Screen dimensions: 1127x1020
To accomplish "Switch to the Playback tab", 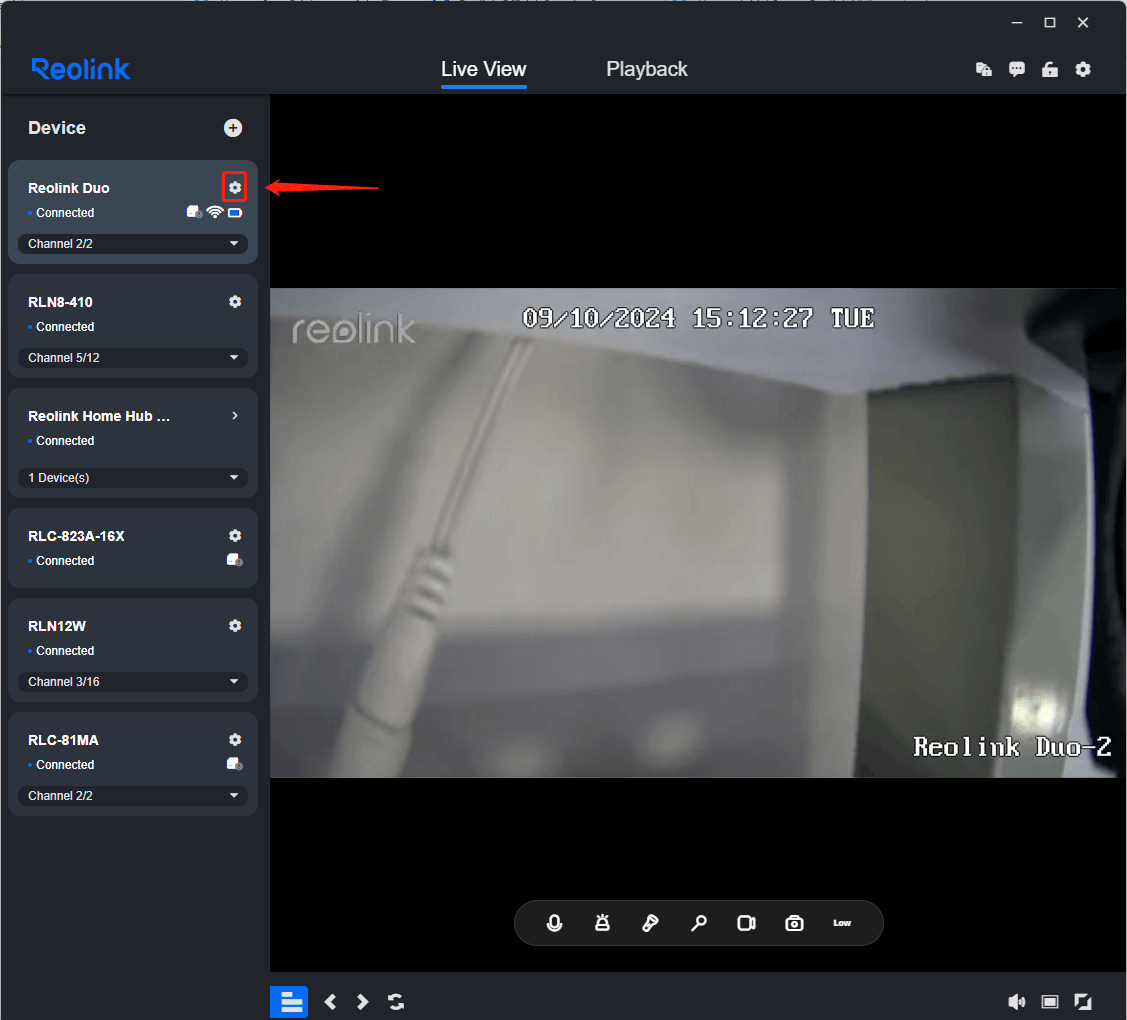I will 647,69.
